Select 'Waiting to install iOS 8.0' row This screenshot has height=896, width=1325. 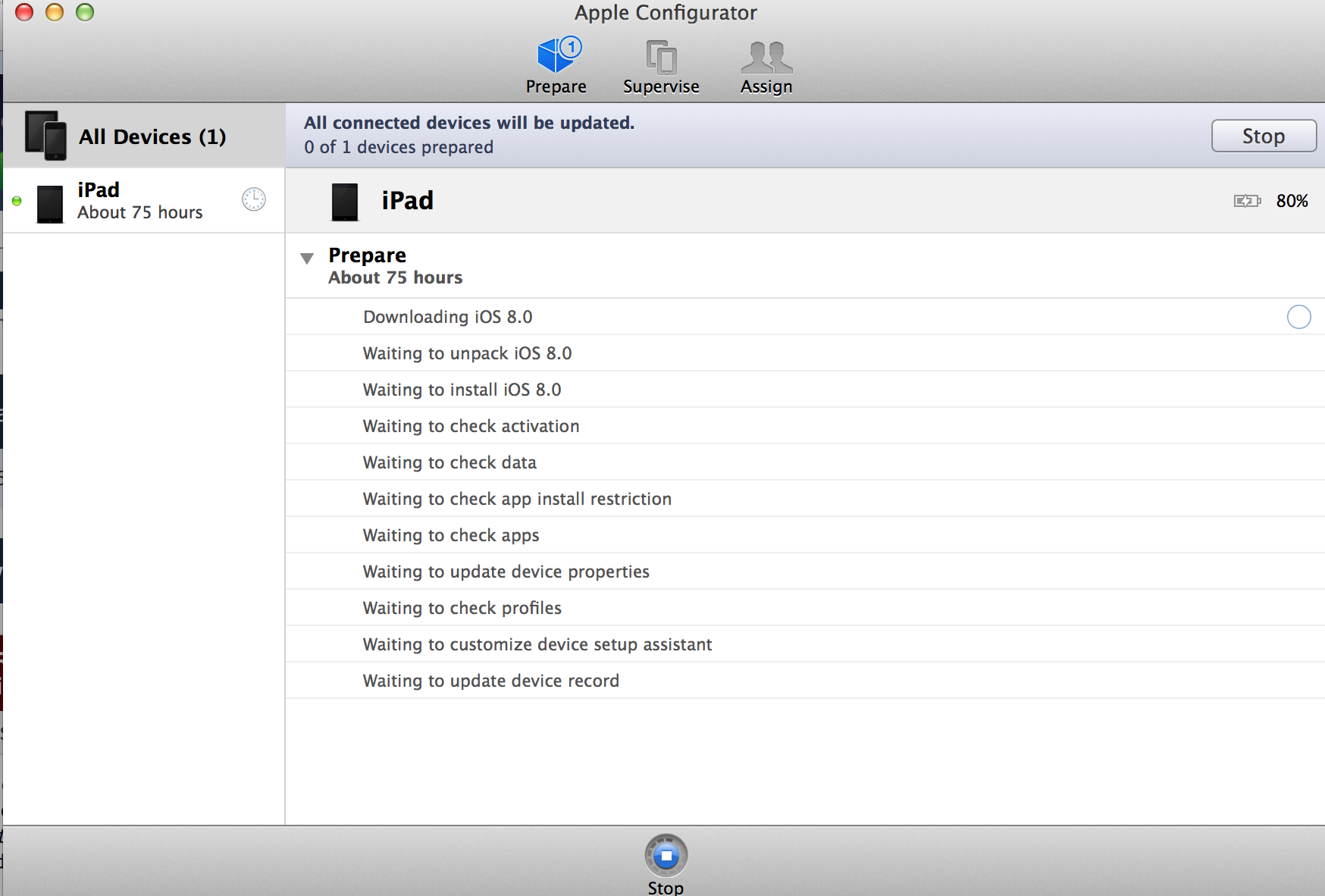pos(805,390)
